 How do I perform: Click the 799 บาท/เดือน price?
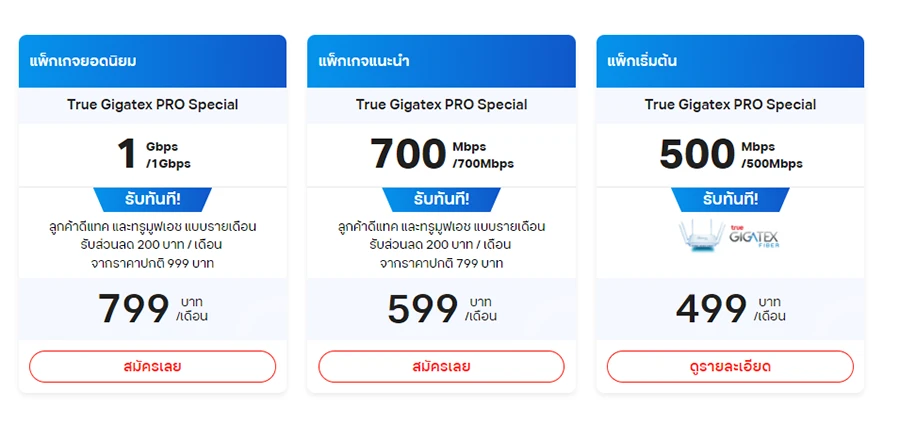pyautogui.click(x=152, y=308)
